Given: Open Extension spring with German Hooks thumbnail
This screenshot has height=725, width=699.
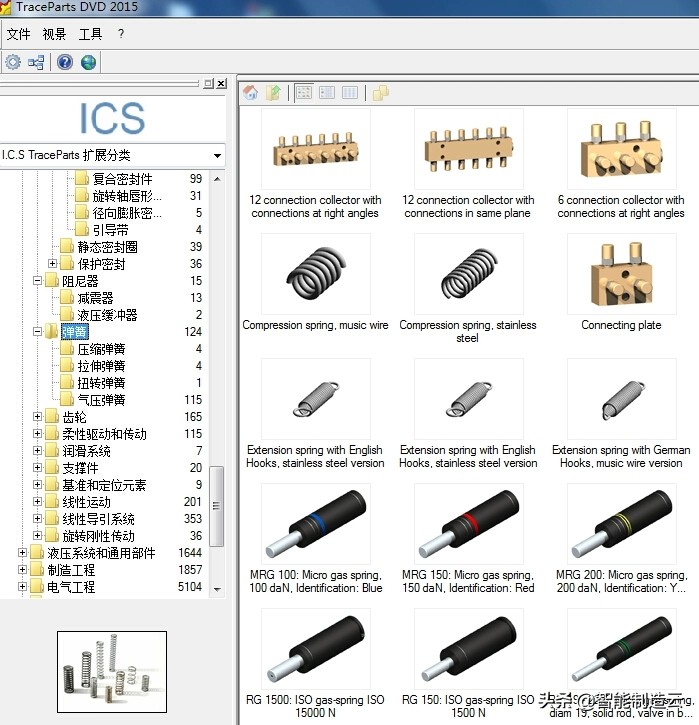Looking at the screenshot, I should tap(621, 399).
